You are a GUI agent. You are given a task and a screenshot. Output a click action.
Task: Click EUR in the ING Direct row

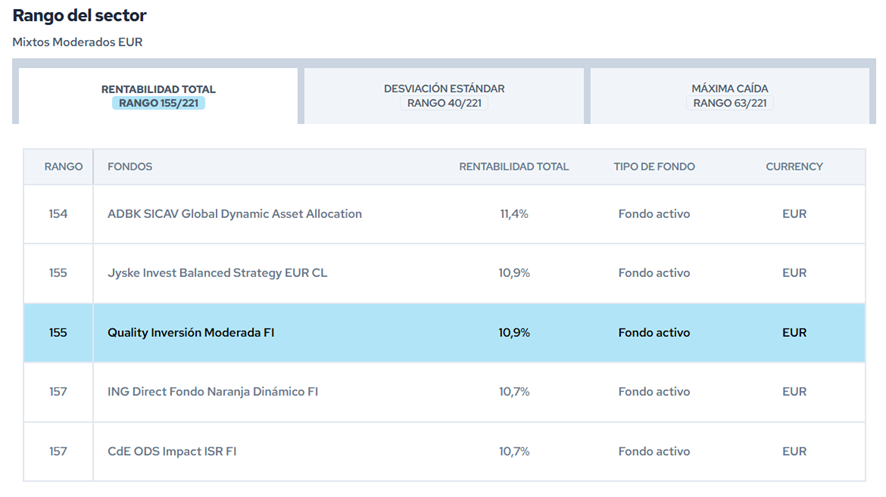[x=794, y=391]
